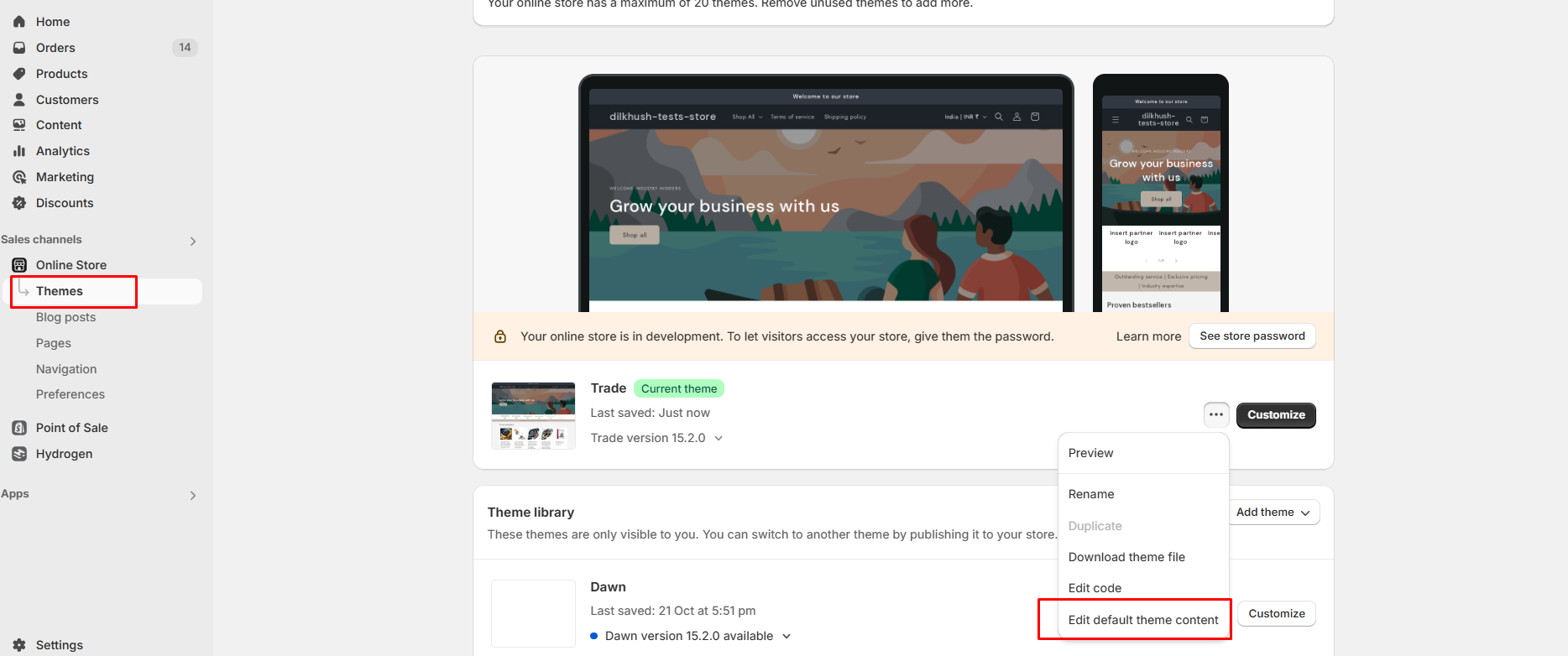The width and height of the screenshot is (1568, 656).
Task: Open the Home page label
Action: (x=53, y=22)
